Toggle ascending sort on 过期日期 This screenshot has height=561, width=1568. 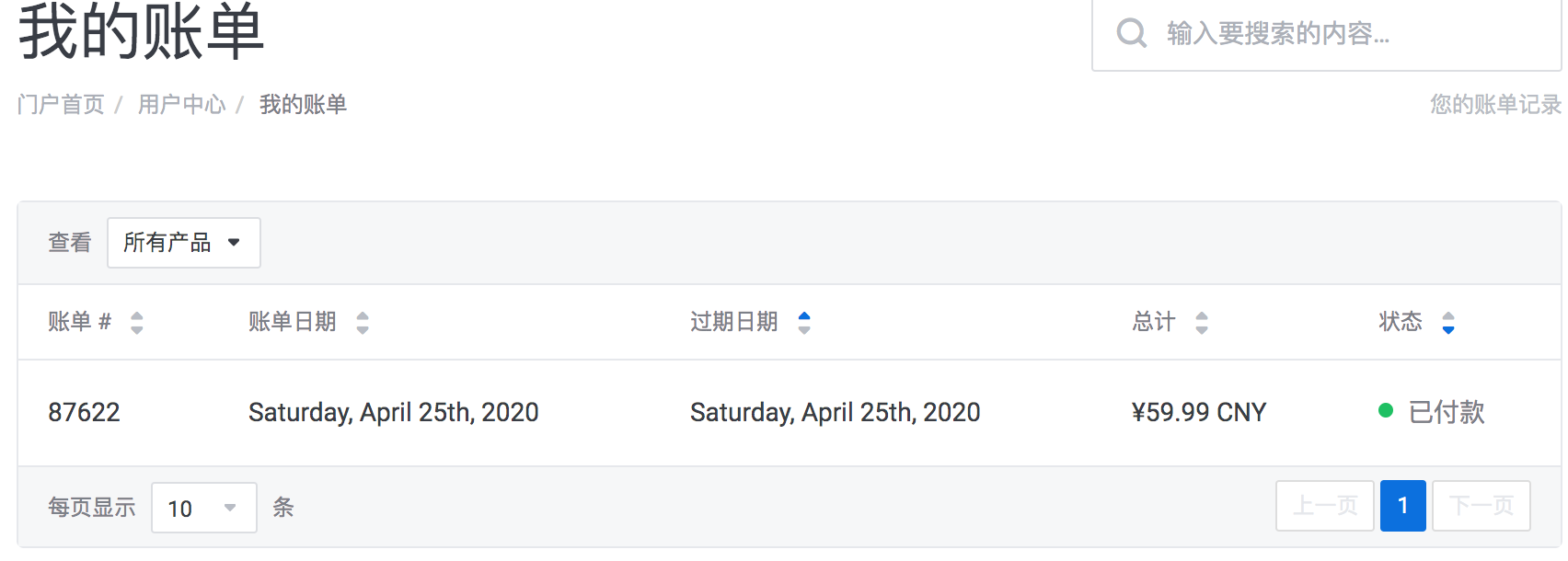pyautogui.click(x=803, y=317)
